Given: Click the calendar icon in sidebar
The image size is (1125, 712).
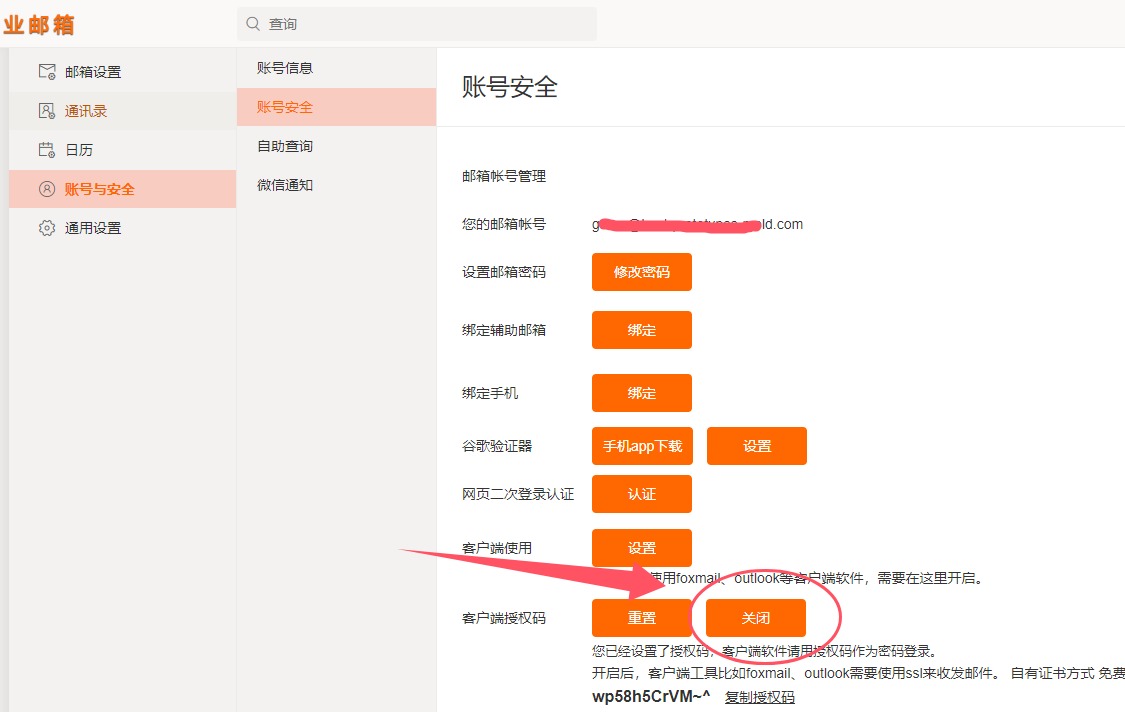Looking at the screenshot, I should 47,150.
